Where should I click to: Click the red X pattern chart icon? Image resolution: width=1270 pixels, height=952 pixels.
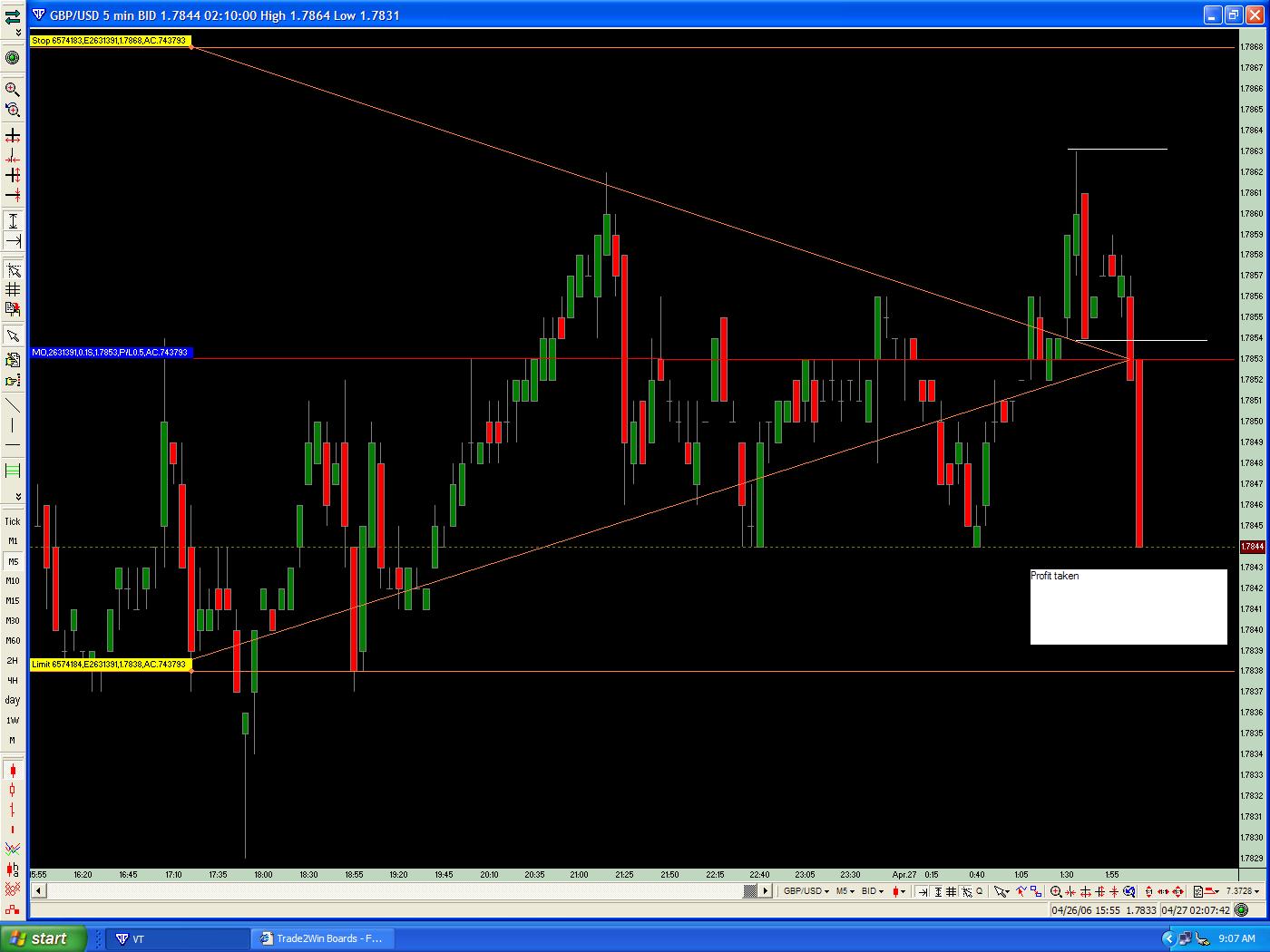pos(13,889)
